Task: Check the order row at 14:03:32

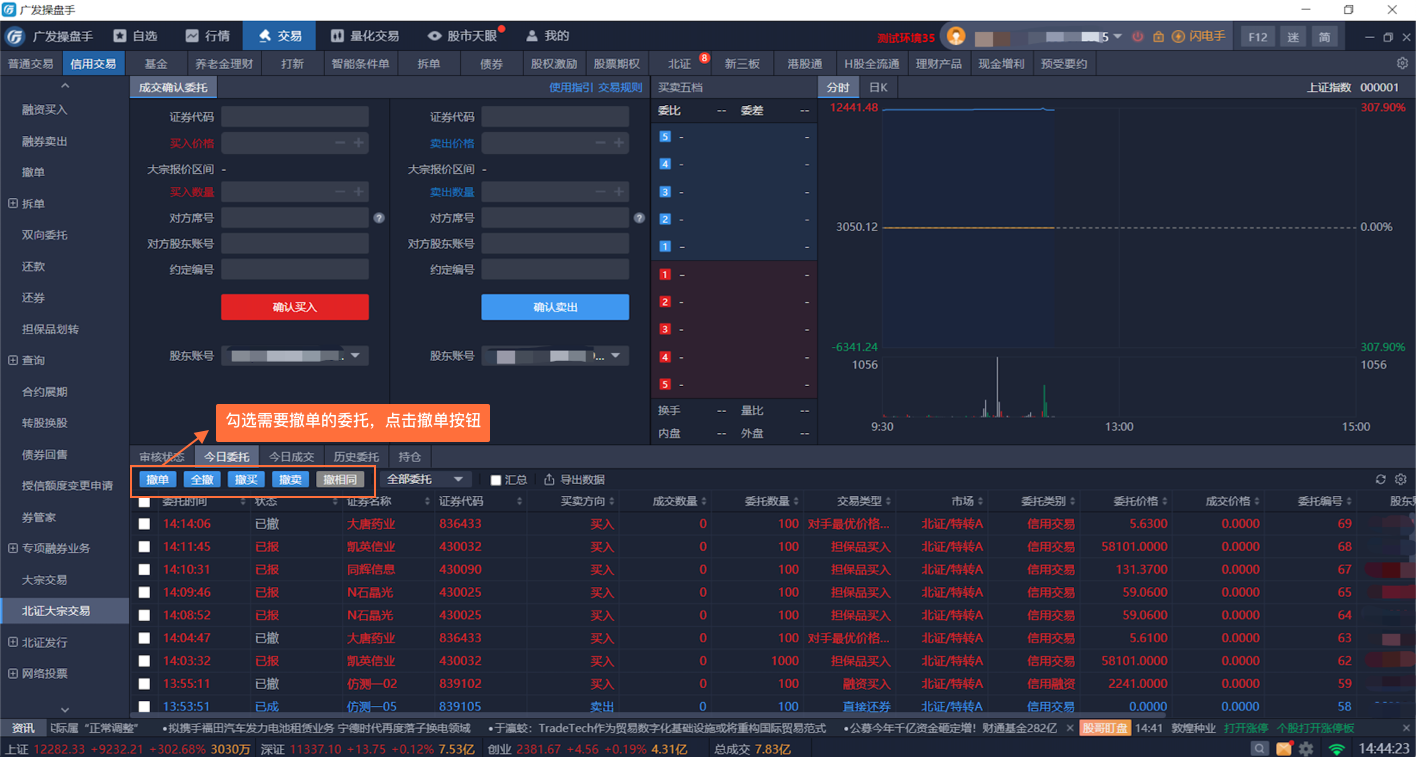Action: click(x=145, y=661)
